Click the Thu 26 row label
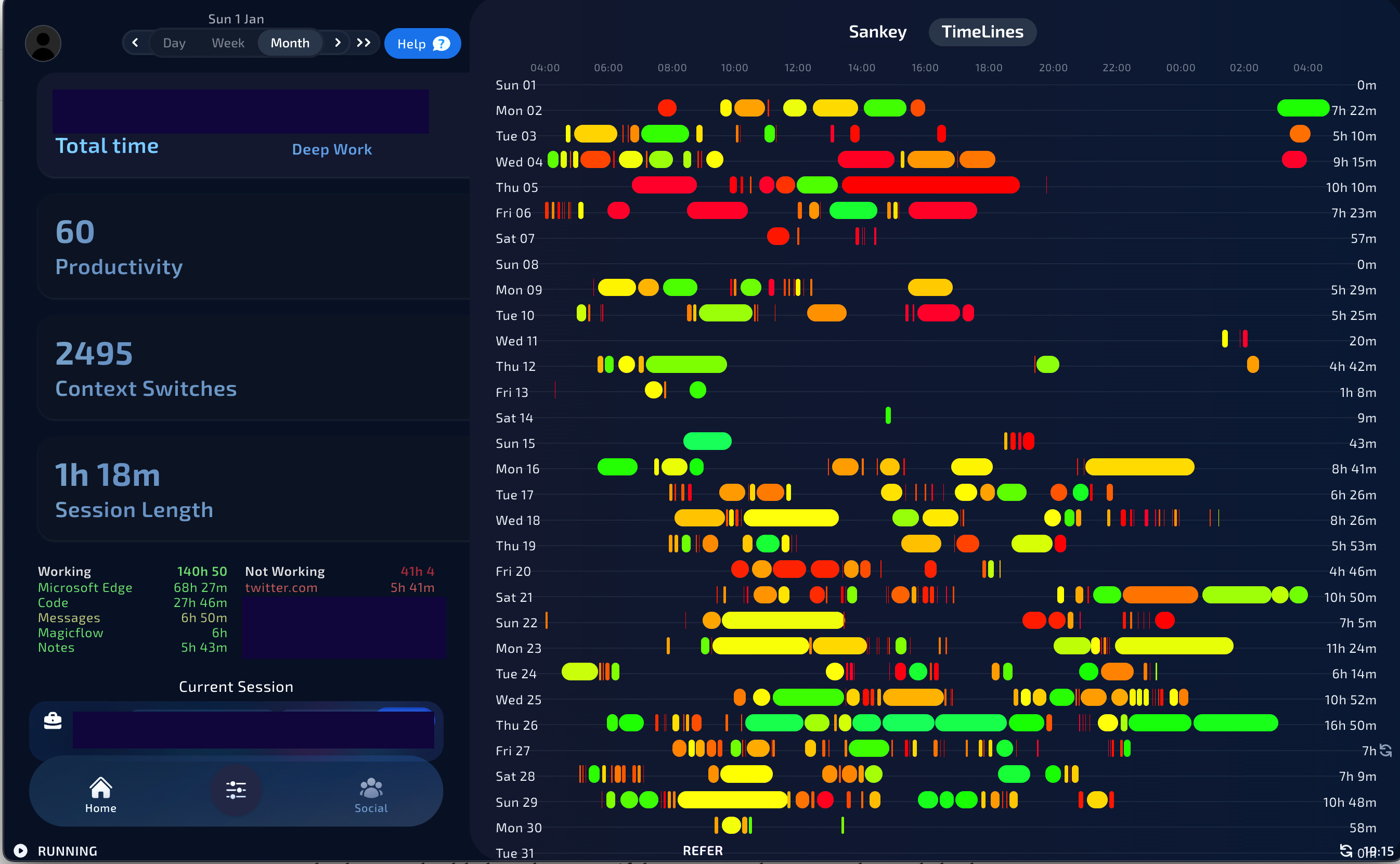 tap(517, 725)
